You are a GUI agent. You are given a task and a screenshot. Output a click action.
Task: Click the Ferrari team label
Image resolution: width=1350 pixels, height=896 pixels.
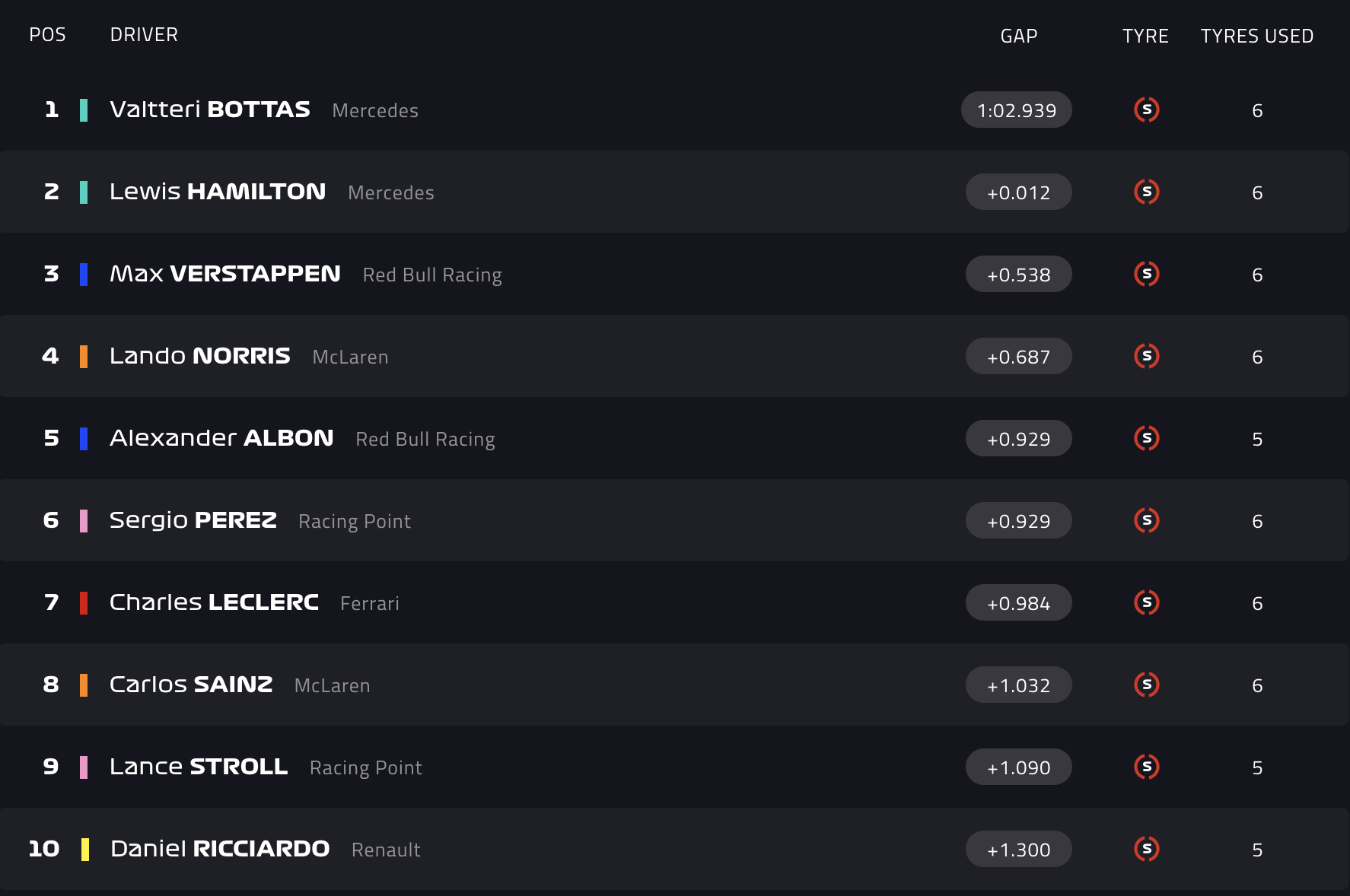(x=370, y=603)
